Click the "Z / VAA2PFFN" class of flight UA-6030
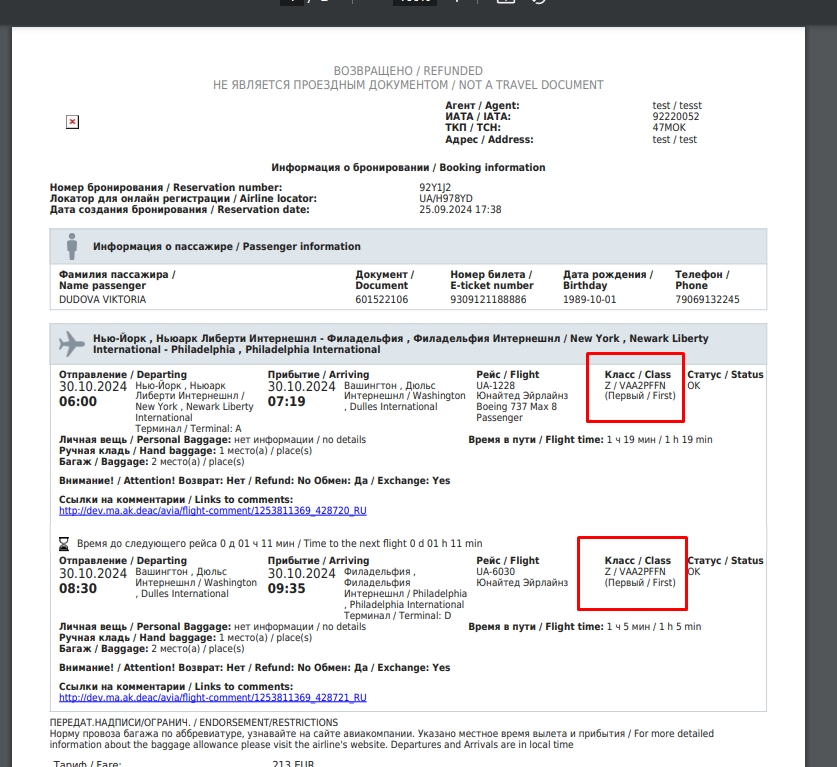 pos(635,572)
